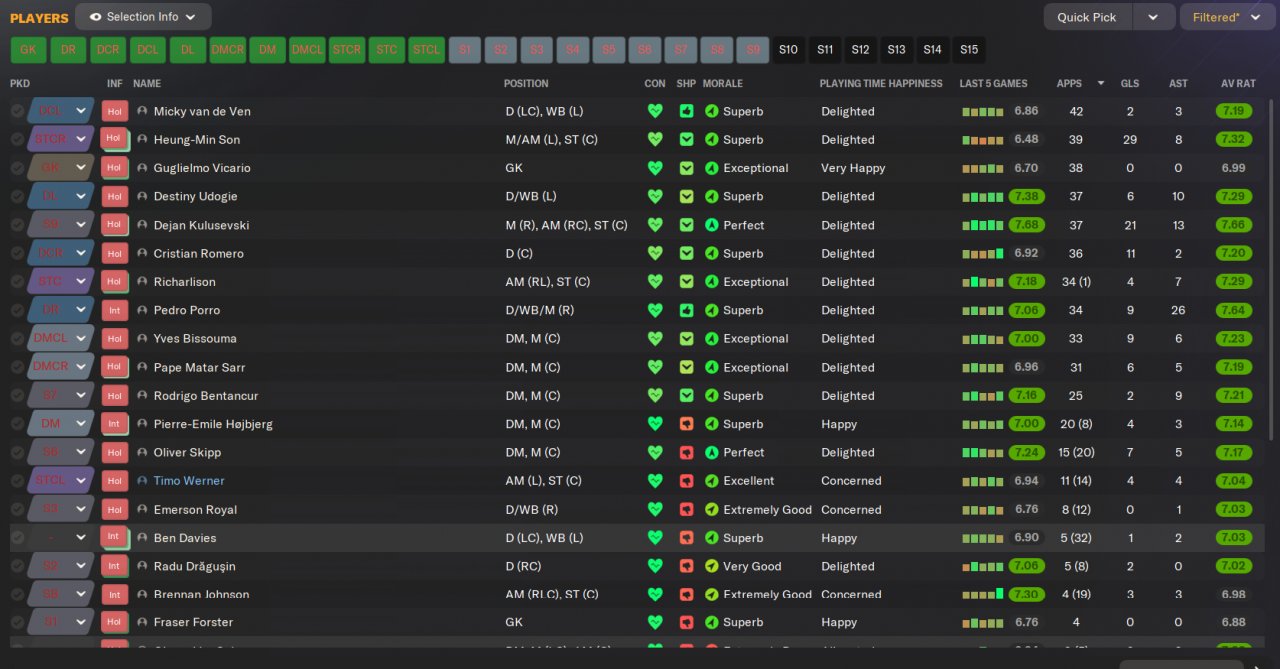Click the red sharpness icon for Pierre-Emile Højbjerg
Image resolution: width=1280 pixels, height=669 pixels.
tap(686, 424)
